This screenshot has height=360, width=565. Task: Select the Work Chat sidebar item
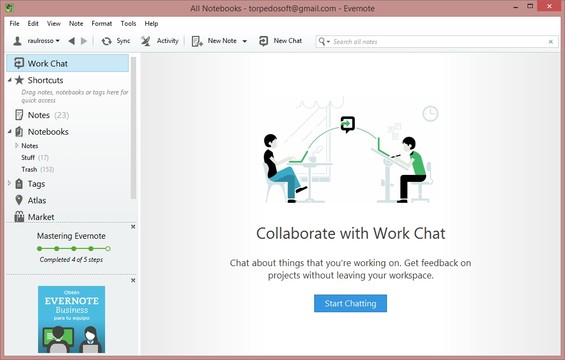tap(67, 63)
